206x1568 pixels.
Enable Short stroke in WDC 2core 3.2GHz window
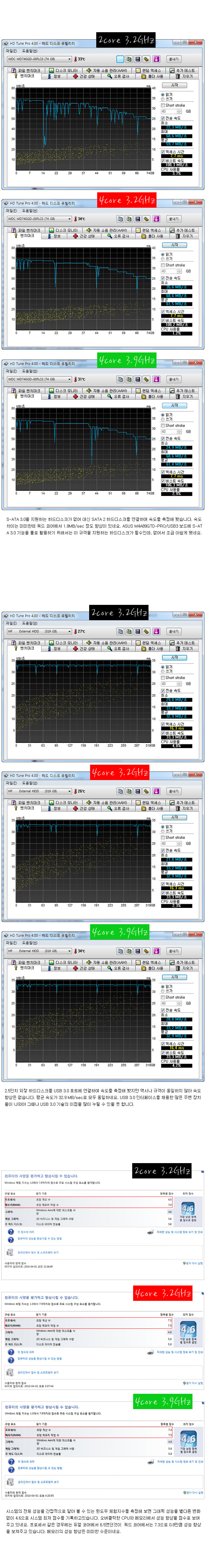click(173, 105)
